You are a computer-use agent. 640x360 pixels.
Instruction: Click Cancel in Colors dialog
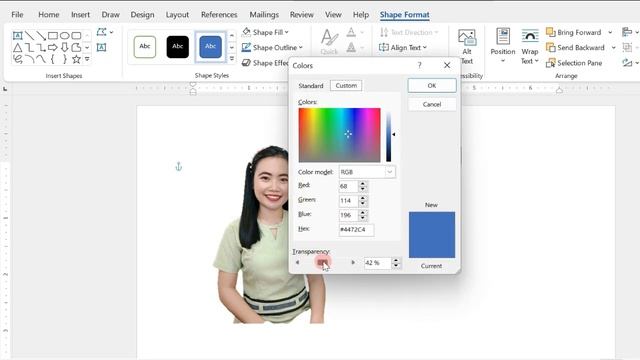coord(432,104)
